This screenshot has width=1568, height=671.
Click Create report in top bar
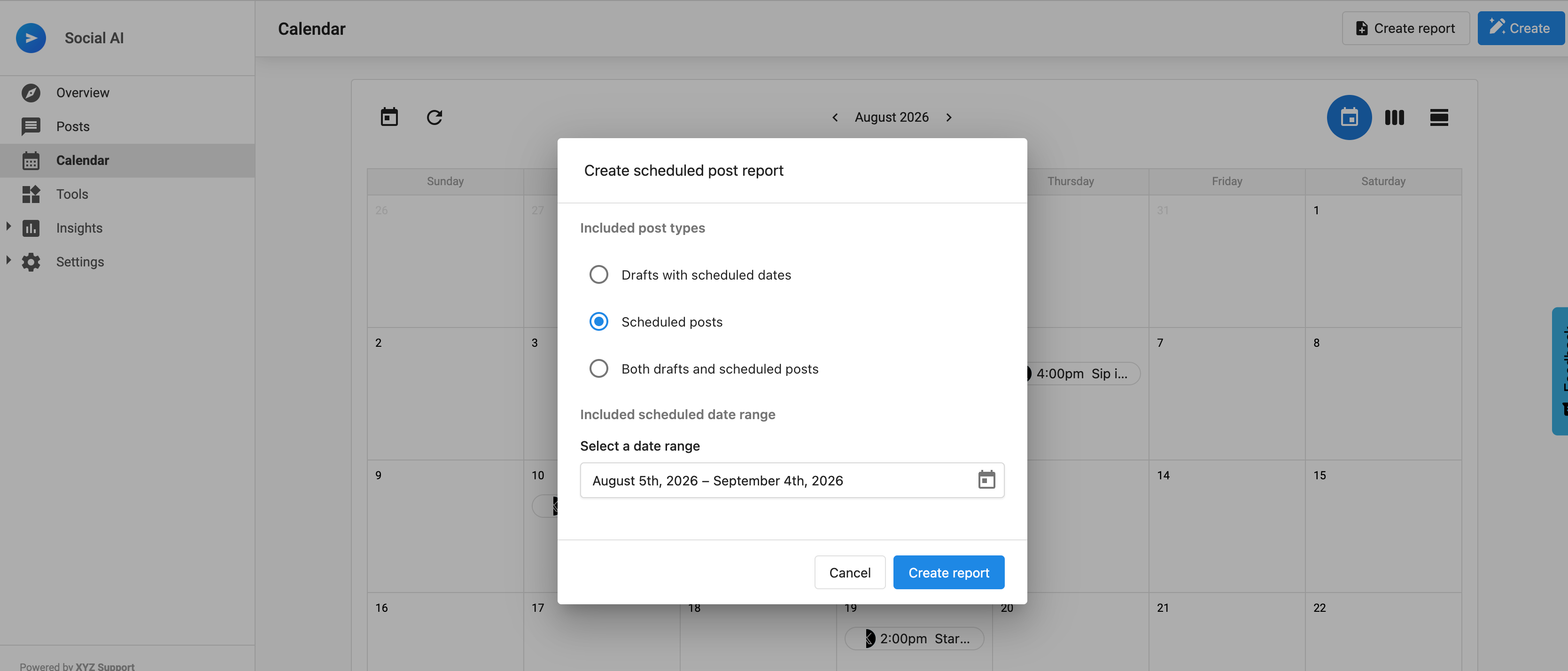coord(1405,29)
